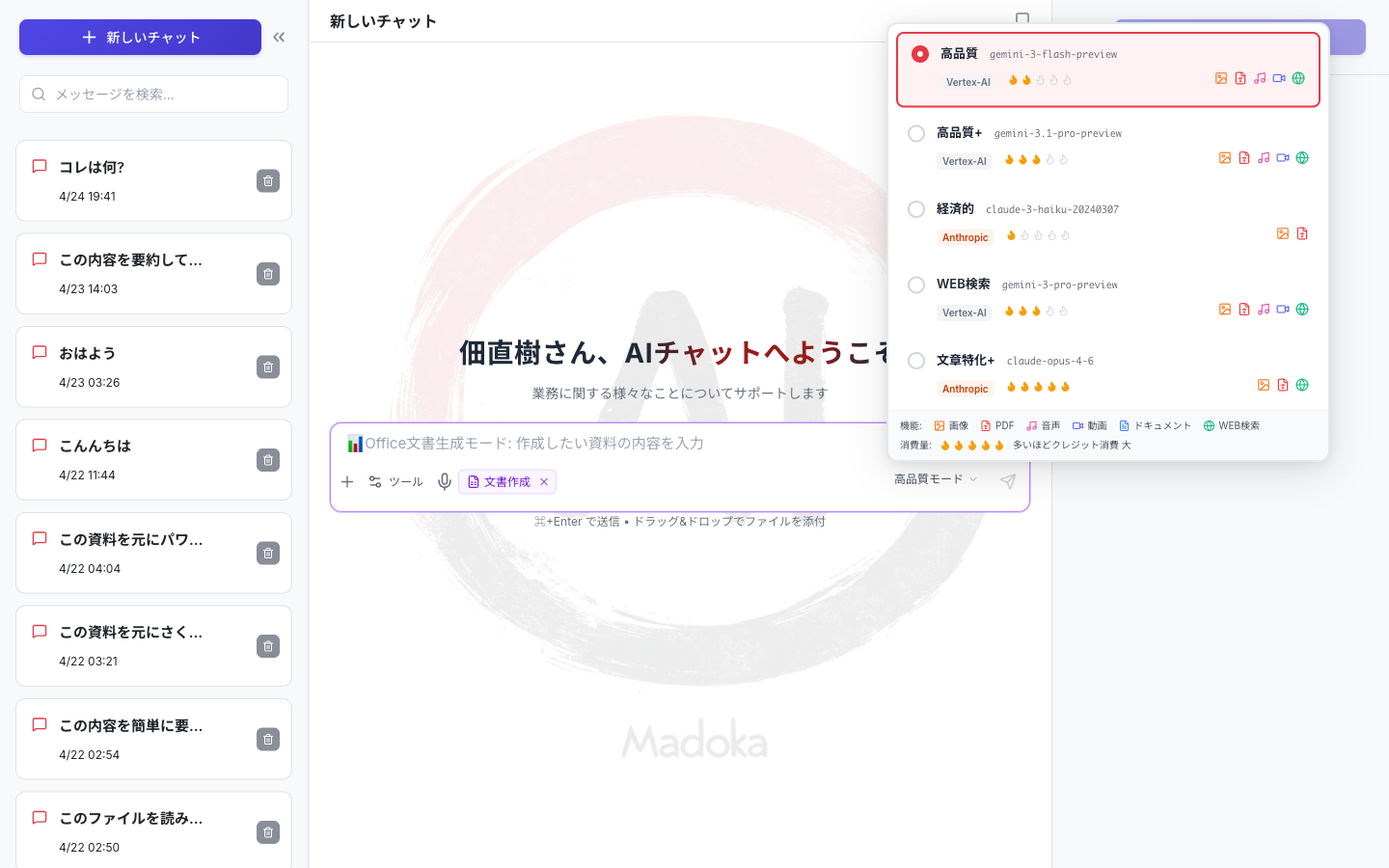
Task: Select the 高品質+ gemini-3.1-pro-preview radio button
Action: (x=916, y=133)
